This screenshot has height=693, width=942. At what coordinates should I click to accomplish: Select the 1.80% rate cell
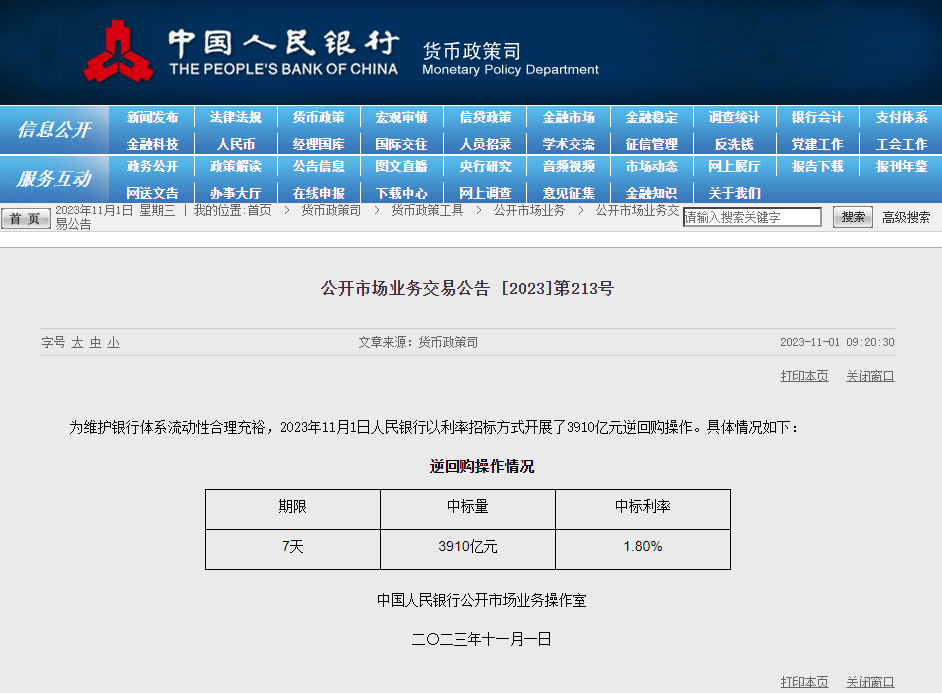tap(643, 549)
